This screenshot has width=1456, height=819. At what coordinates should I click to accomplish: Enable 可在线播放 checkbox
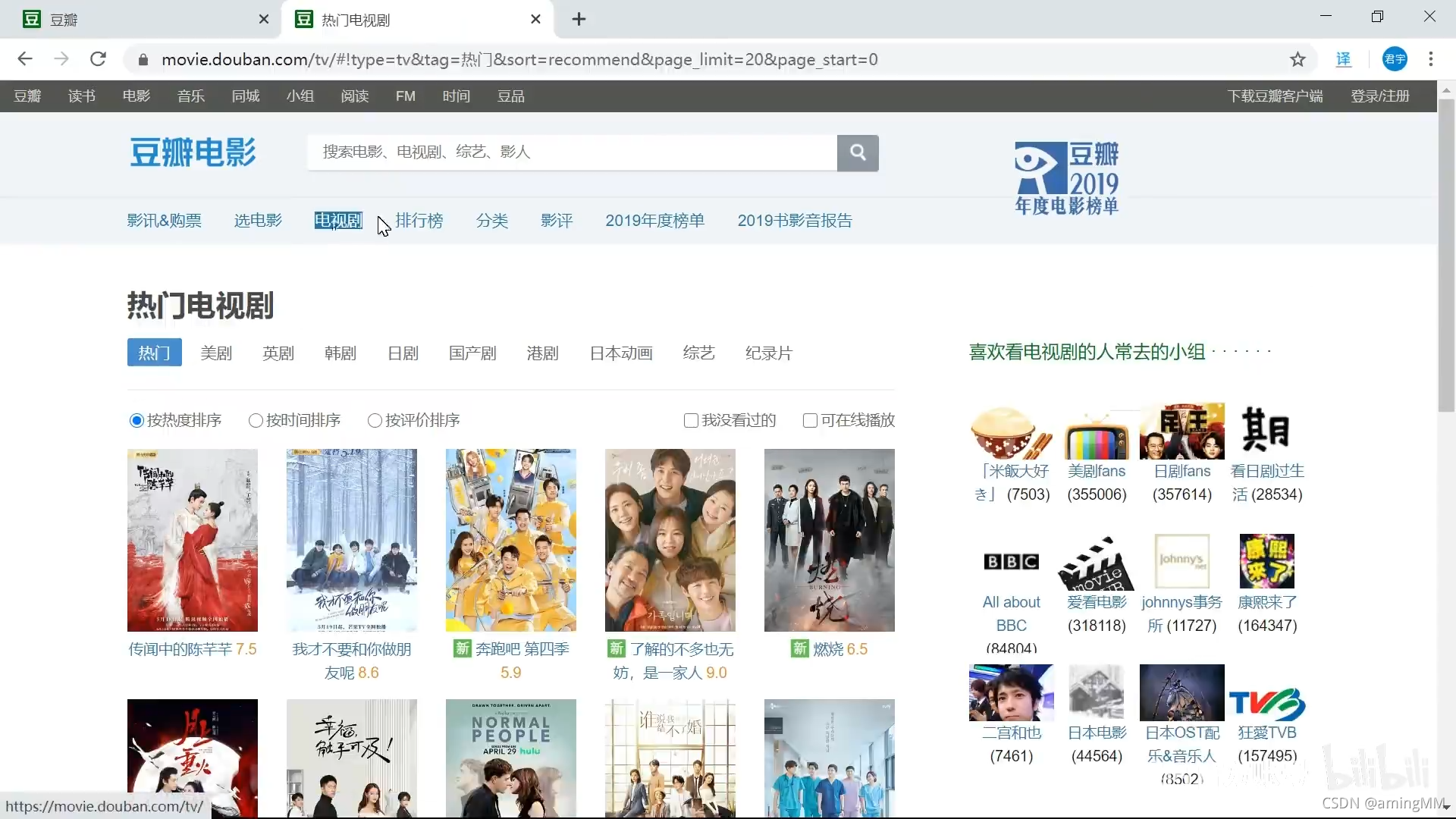[810, 420]
